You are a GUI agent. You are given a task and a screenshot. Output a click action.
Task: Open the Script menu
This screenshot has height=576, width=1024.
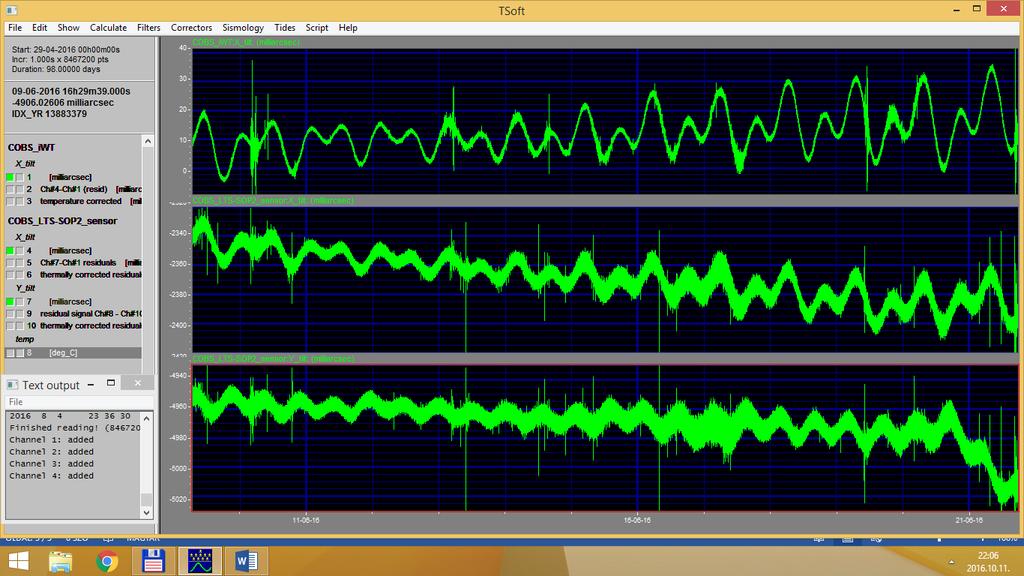pyautogui.click(x=317, y=27)
